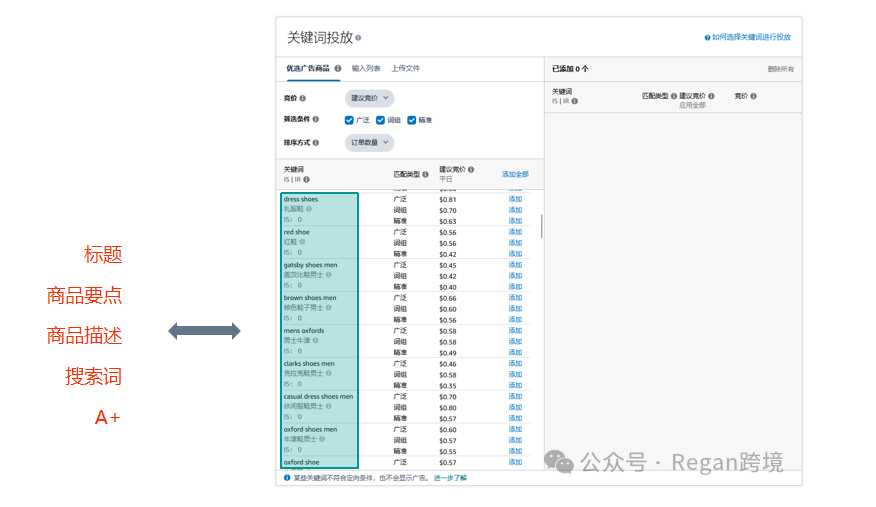
Task: Toggle the 词组 match type checkbox
Action: tap(380, 120)
